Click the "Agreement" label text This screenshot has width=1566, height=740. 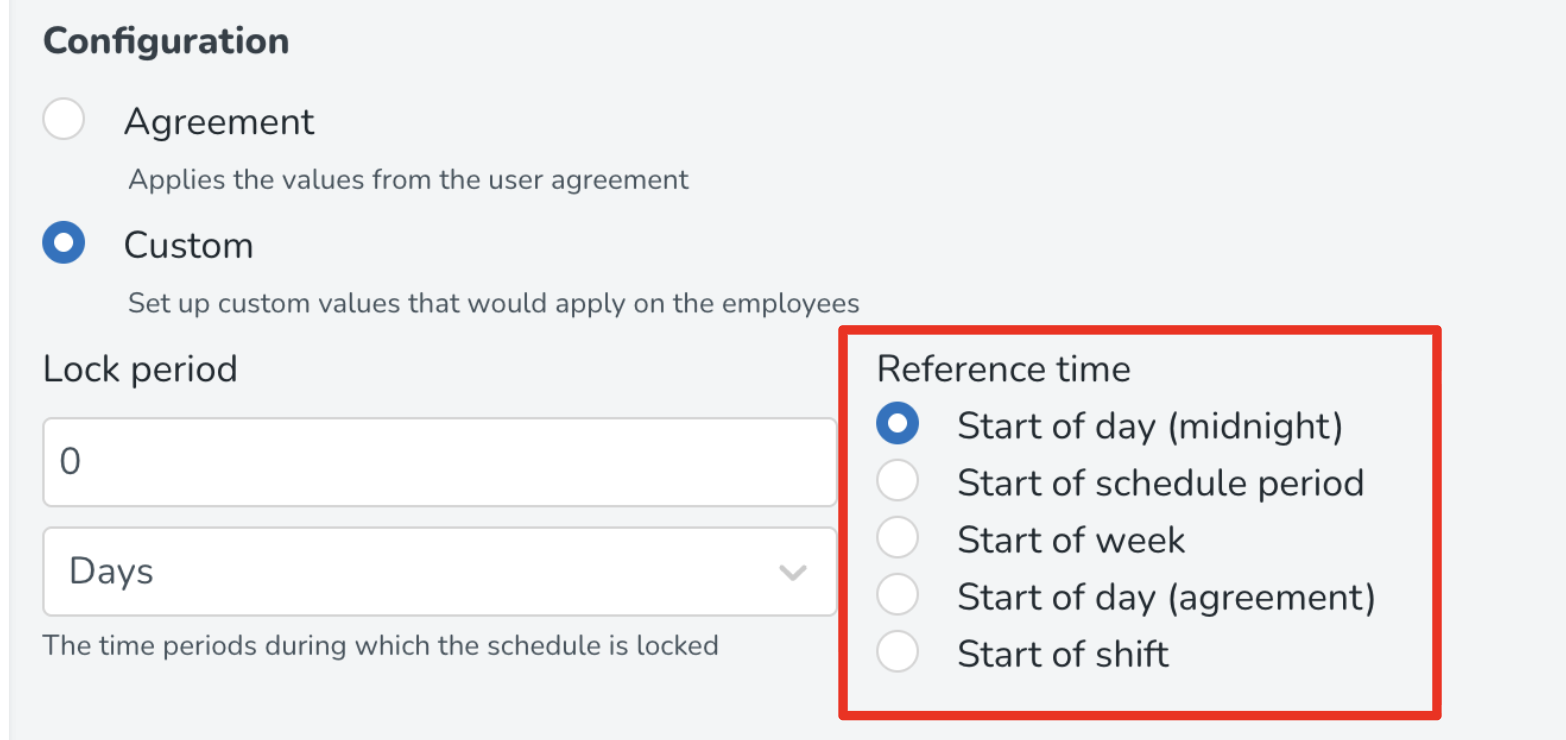(219, 122)
